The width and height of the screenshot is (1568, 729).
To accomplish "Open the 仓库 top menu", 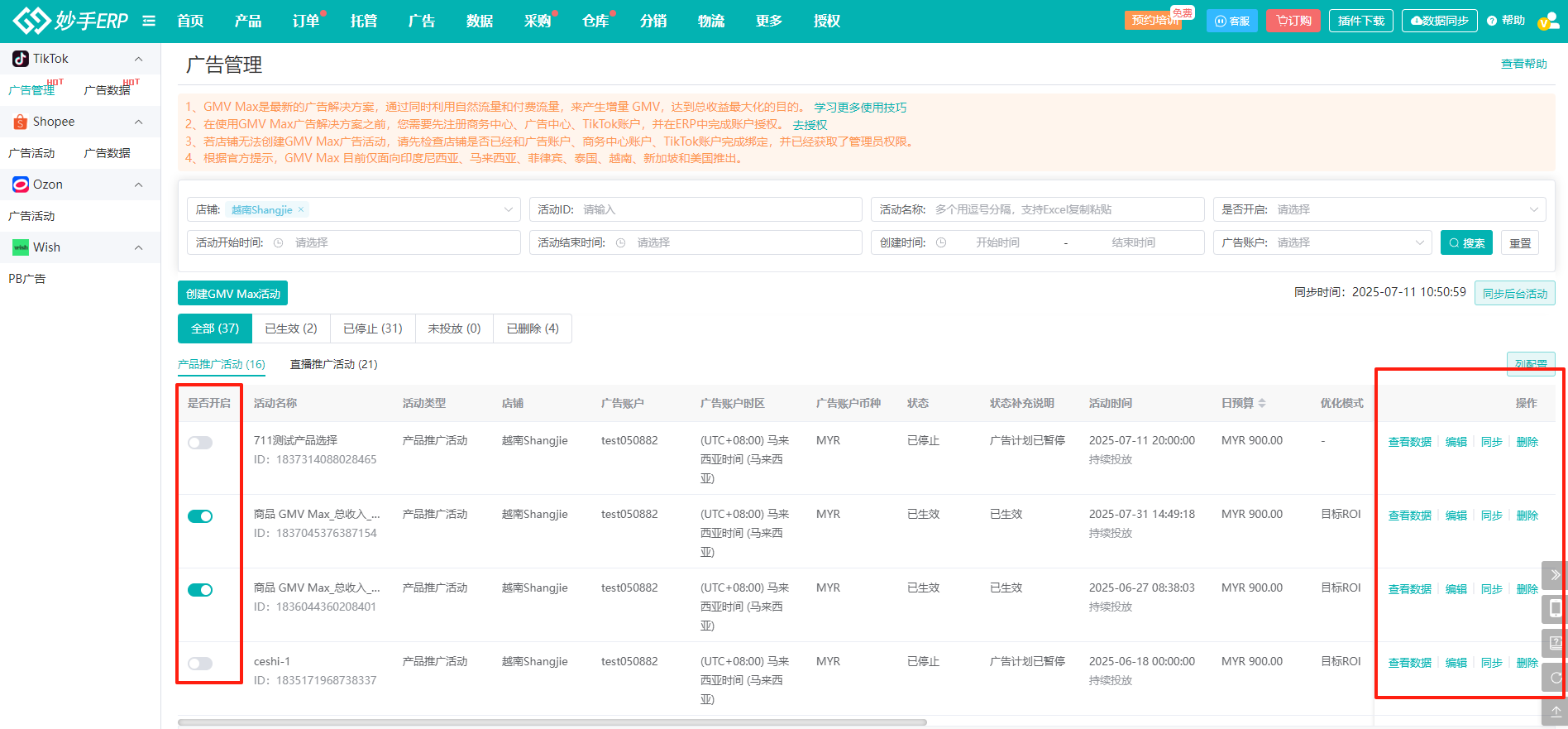I will point(595,21).
